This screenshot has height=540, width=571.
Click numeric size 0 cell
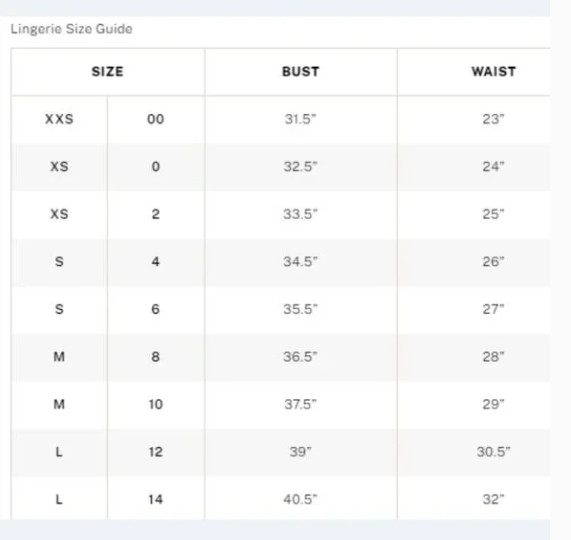click(155, 167)
